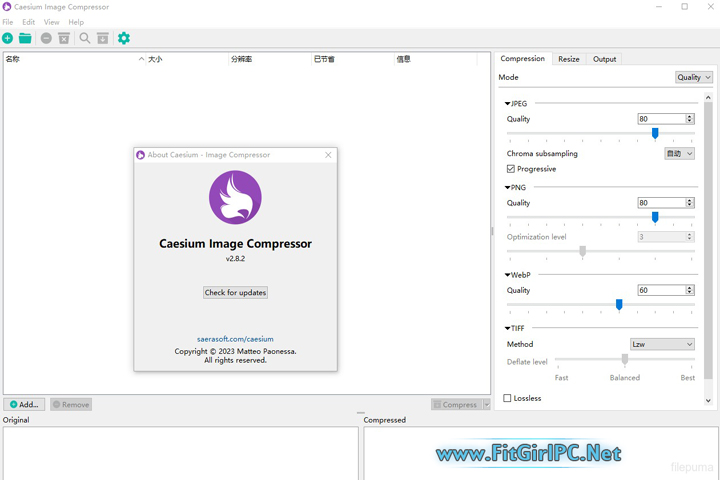Click the Add... button
The width and height of the screenshot is (720, 480).
[24, 405]
